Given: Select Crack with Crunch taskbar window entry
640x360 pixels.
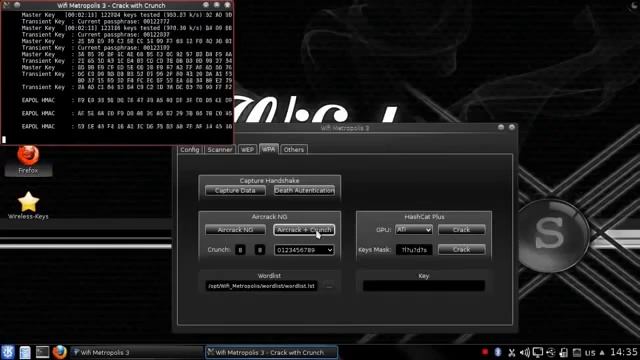Looking at the screenshot, I should point(271,352).
